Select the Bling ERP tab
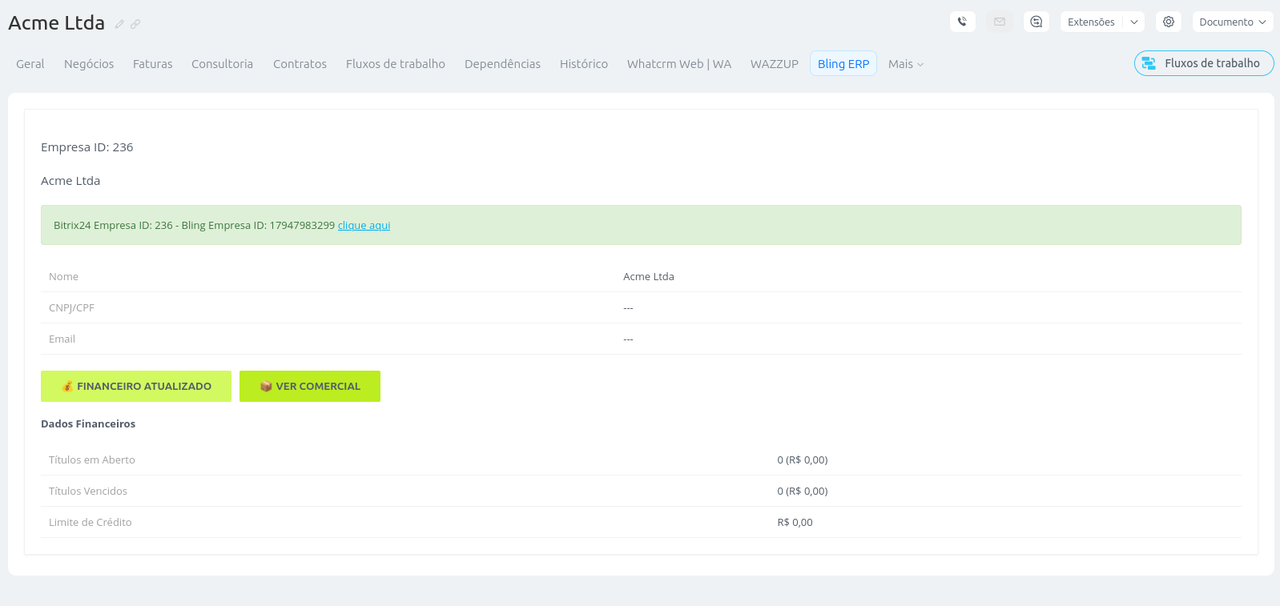Screen dimensions: 1280x606 point(843,64)
